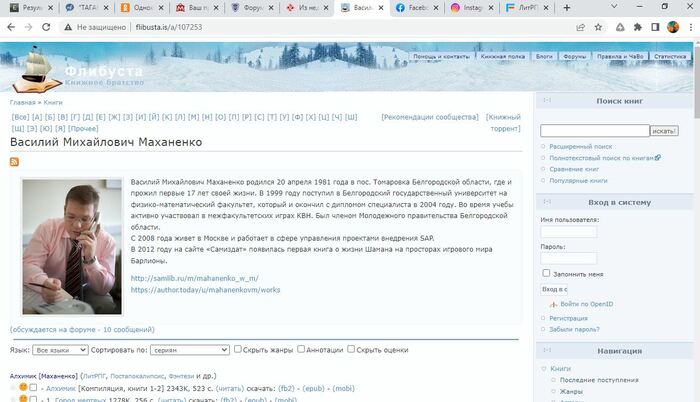Open Статистика menu item
The height and width of the screenshot is (402, 700).
tap(670, 56)
